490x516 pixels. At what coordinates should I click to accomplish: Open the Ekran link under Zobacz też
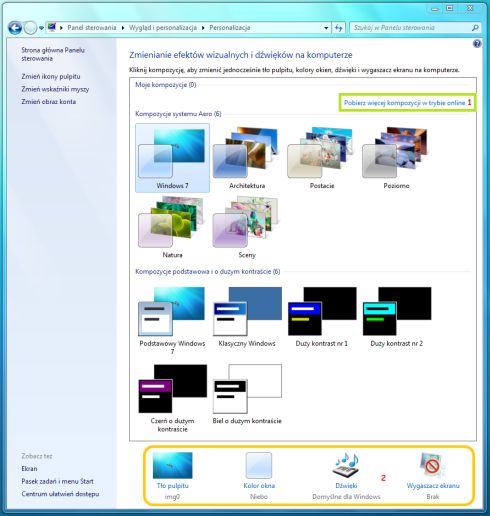tap(29, 468)
